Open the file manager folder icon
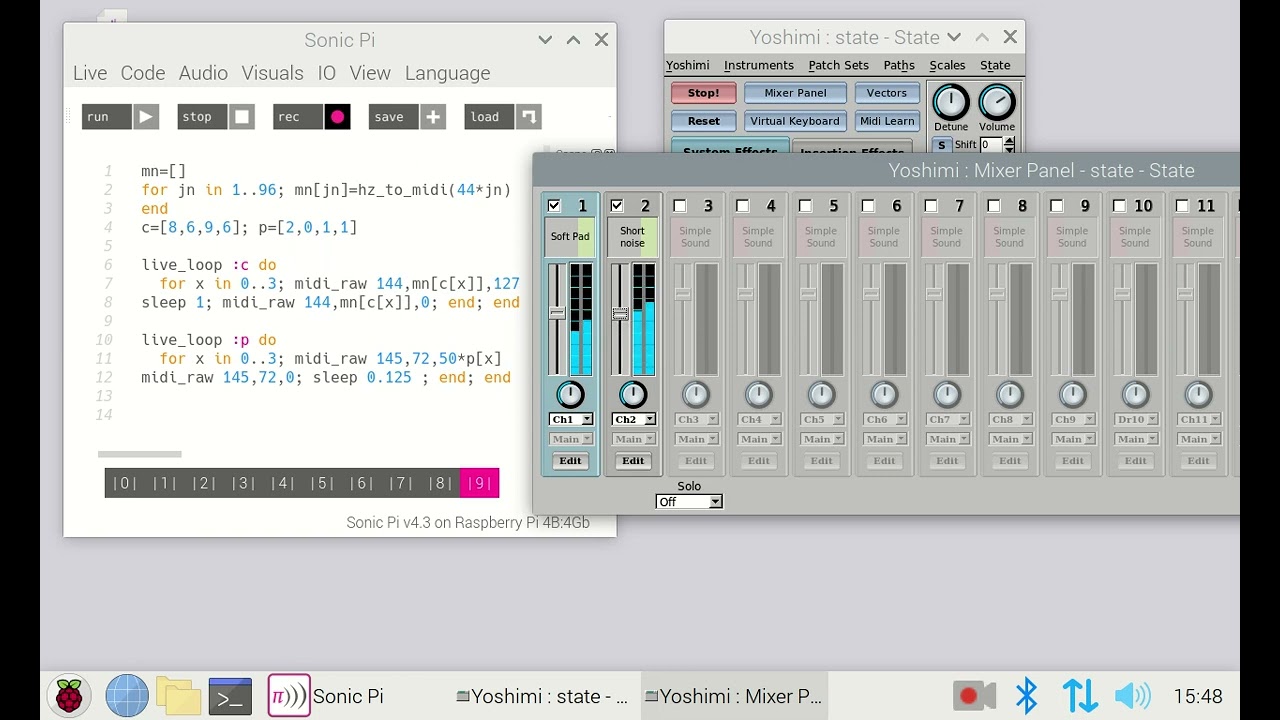This screenshot has width=1280, height=720. 179,696
